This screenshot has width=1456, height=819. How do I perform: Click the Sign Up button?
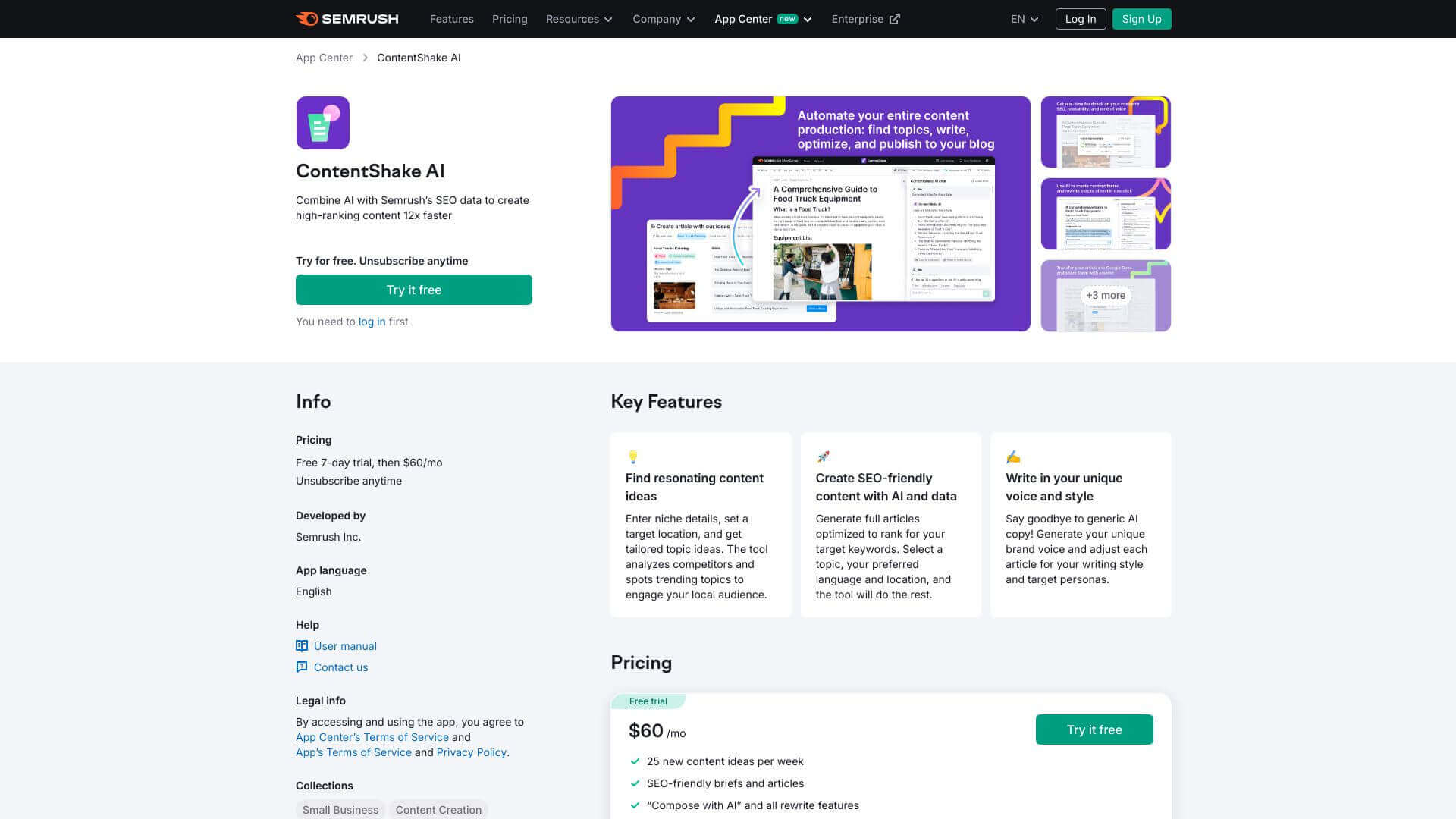[1142, 19]
